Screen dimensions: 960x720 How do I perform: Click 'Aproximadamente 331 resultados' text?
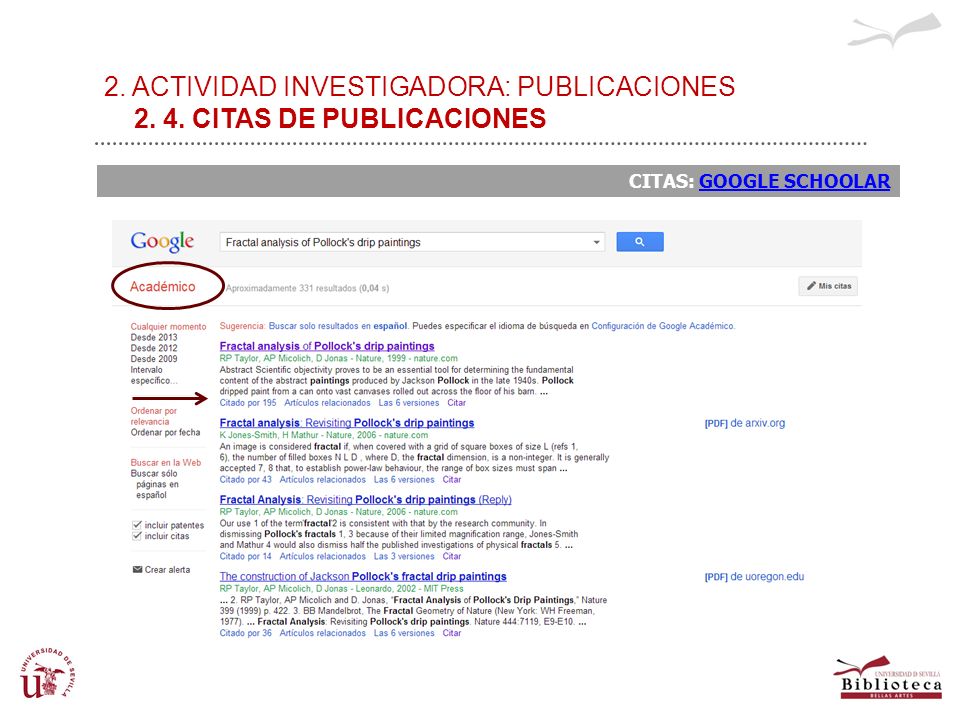(292, 288)
